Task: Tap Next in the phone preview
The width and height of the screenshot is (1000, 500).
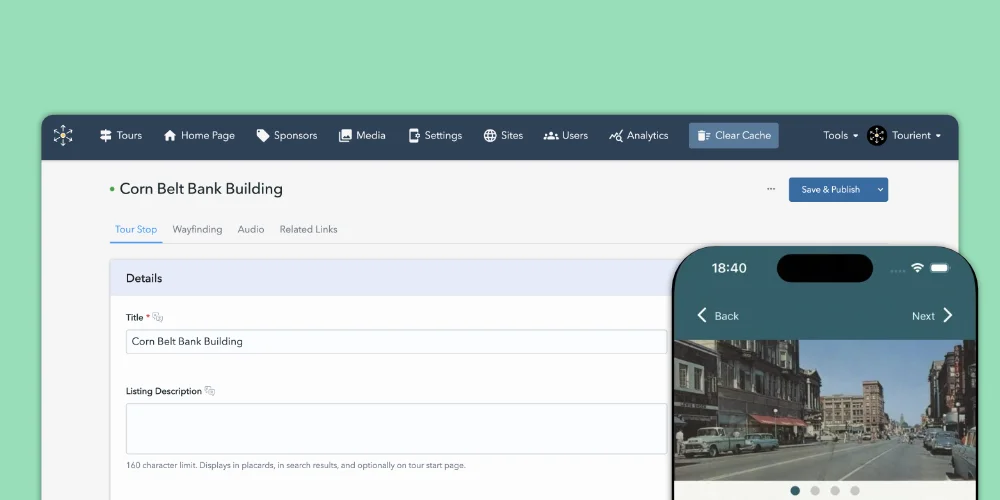Action: pos(932,316)
